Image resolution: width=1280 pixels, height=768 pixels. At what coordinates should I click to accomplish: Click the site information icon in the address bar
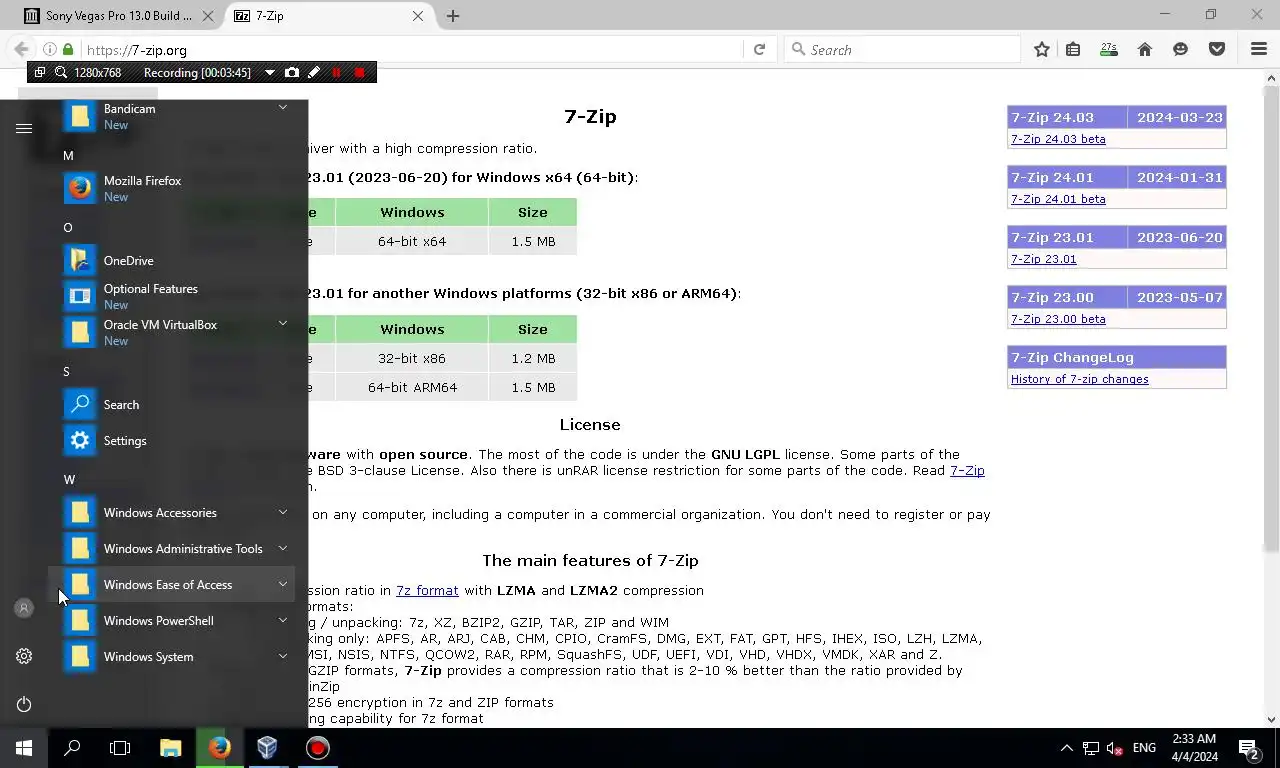[49, 49]
